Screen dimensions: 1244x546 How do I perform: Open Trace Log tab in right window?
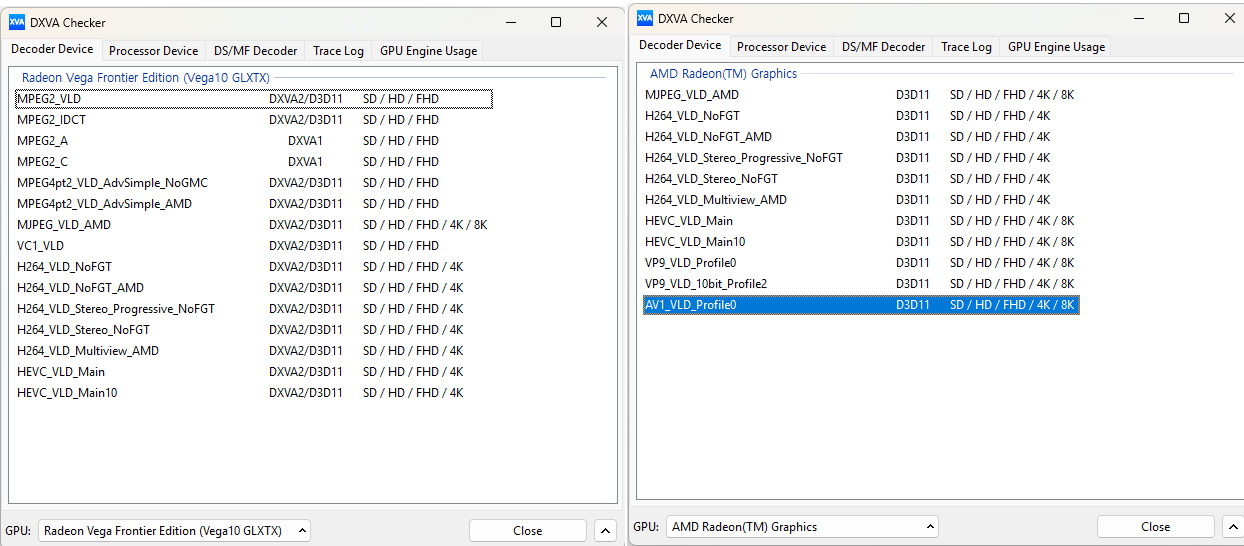[x=966, y=47]
